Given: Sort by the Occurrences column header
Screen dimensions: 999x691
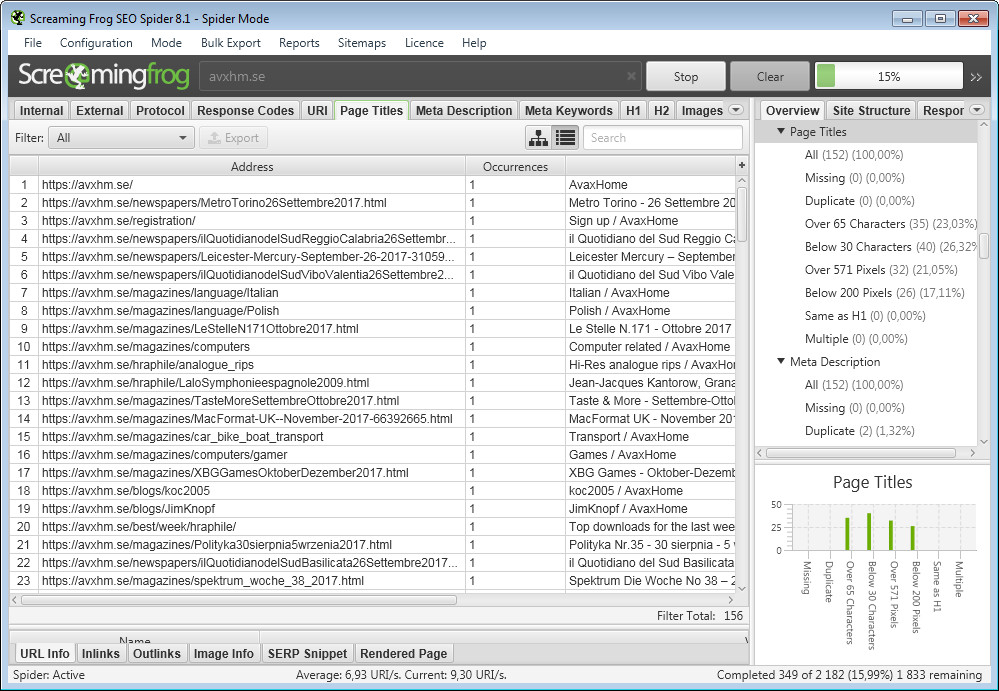Looking at the screenshot, I should point(515,166).
